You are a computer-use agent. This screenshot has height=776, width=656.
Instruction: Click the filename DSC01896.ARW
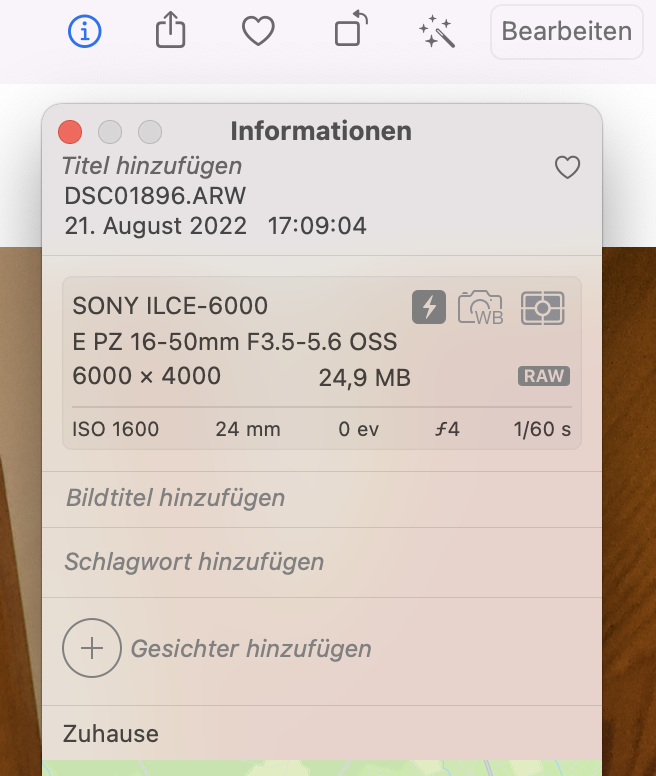pyautogui.click(x=155, y=196)
